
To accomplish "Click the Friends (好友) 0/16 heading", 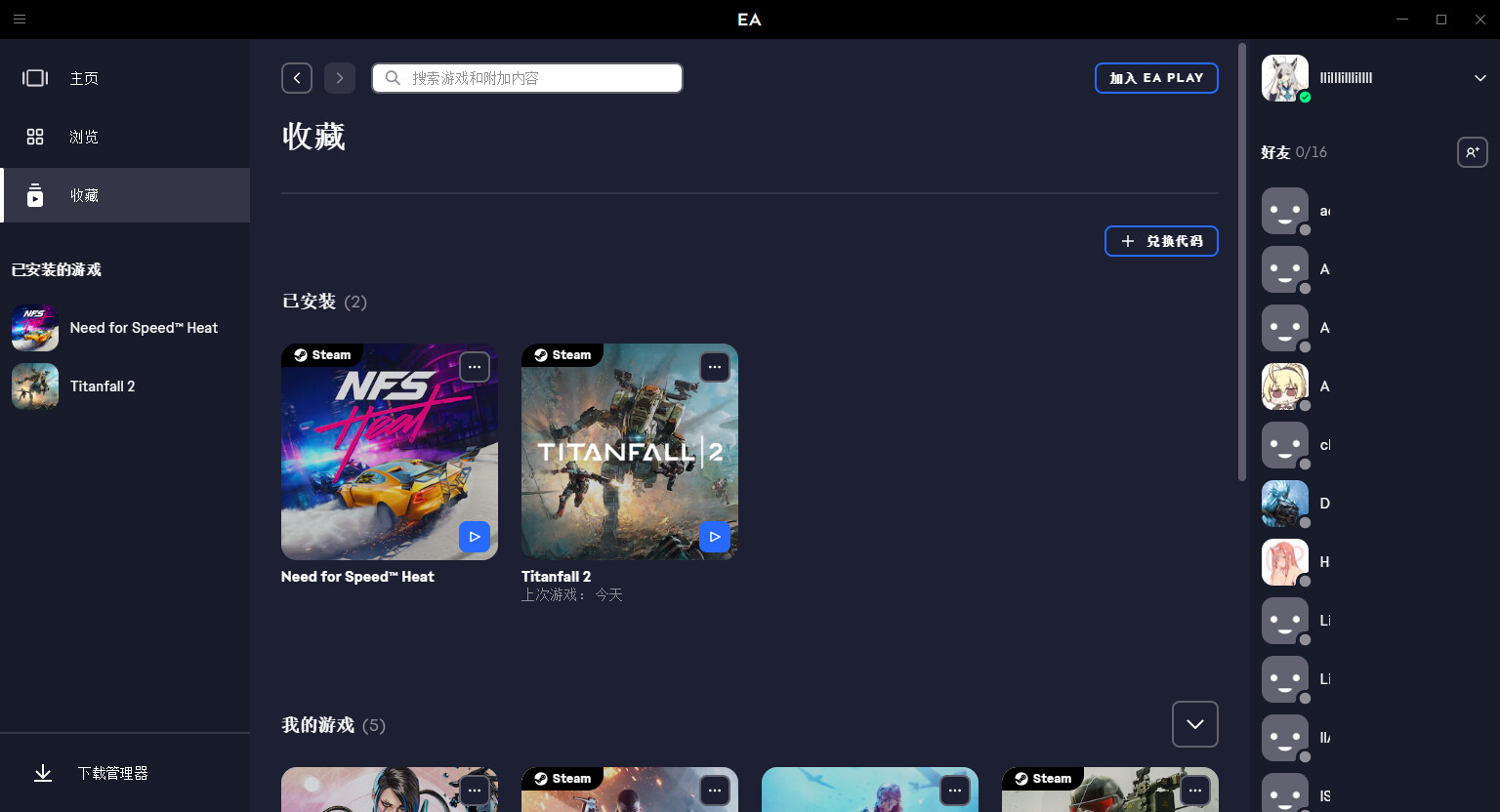I will click(1294, 152).
